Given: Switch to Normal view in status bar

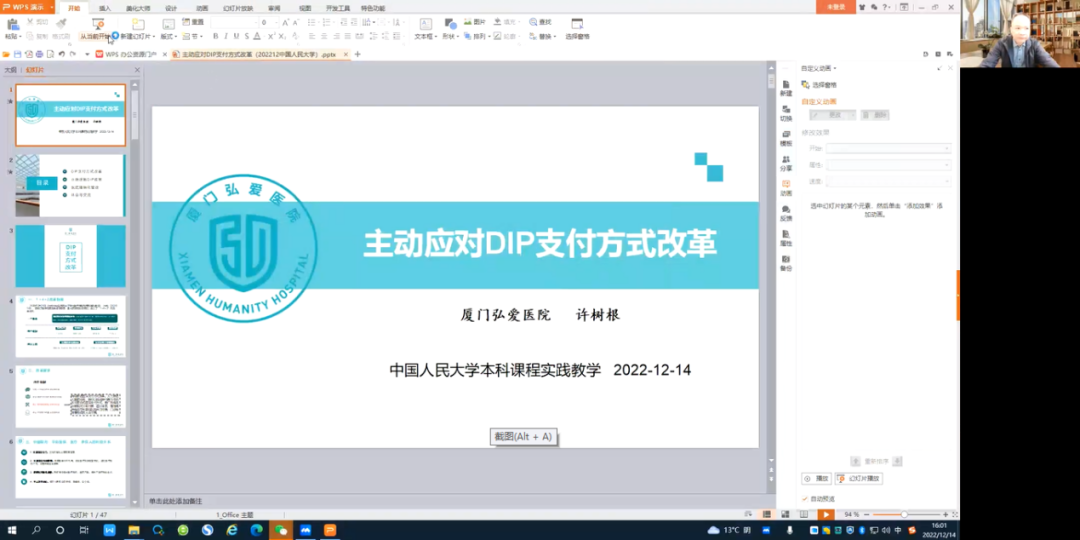Looking at the screenshot, I should tap(766, 515).
